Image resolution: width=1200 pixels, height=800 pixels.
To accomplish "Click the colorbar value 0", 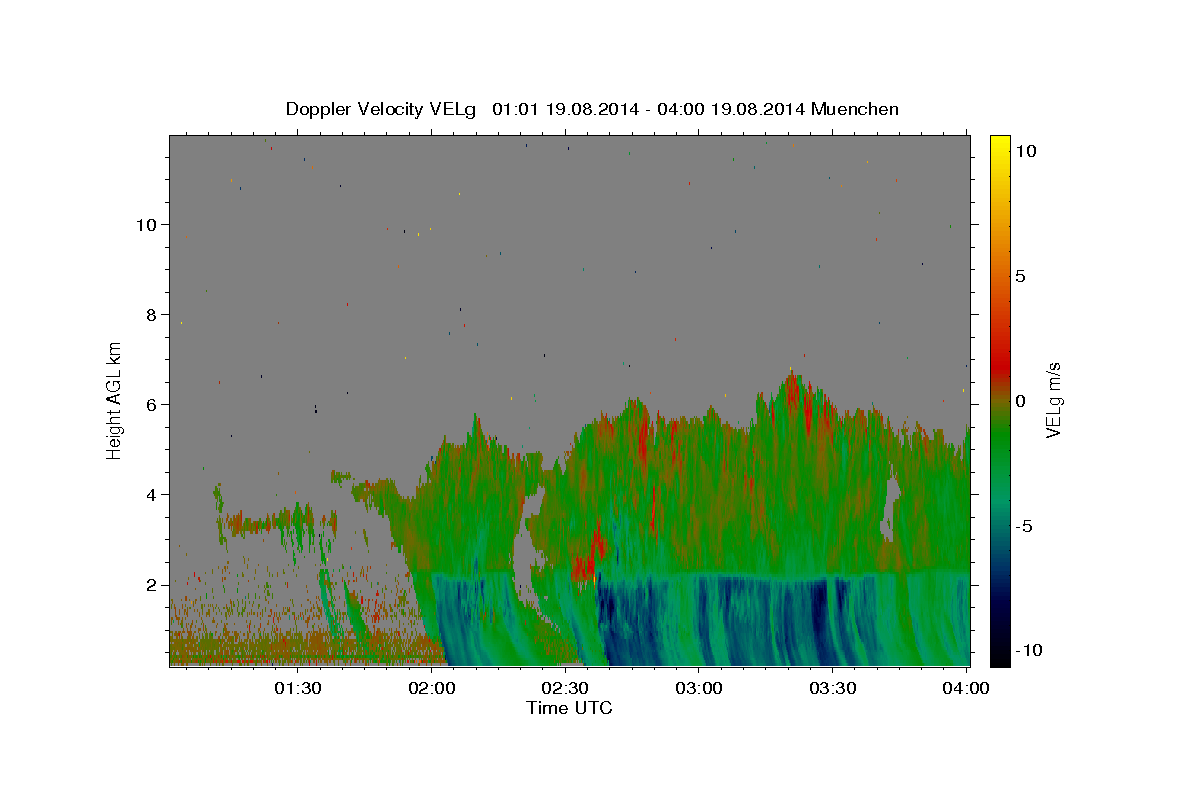I will point(1020,401).
